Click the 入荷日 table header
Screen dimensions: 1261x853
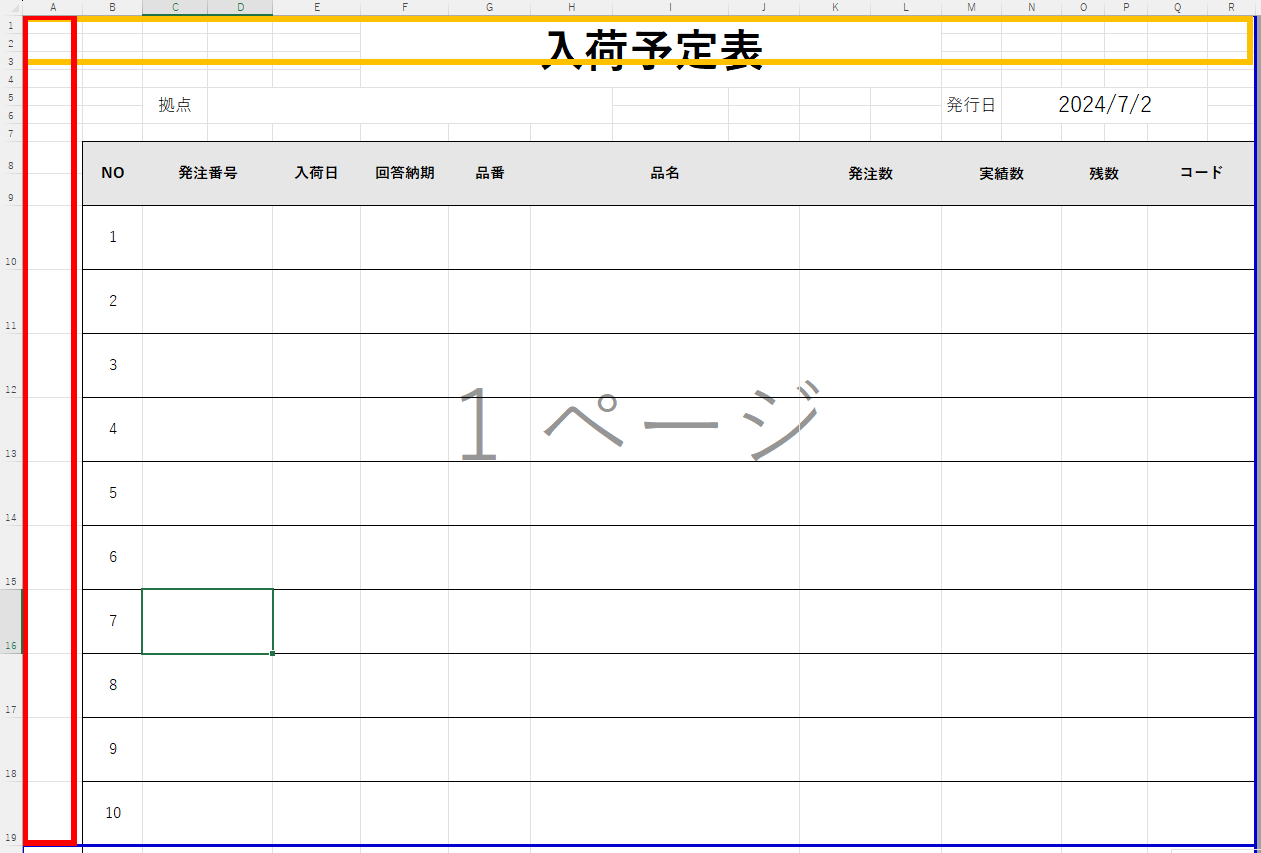pyautogui.click(x=316, y=173)
